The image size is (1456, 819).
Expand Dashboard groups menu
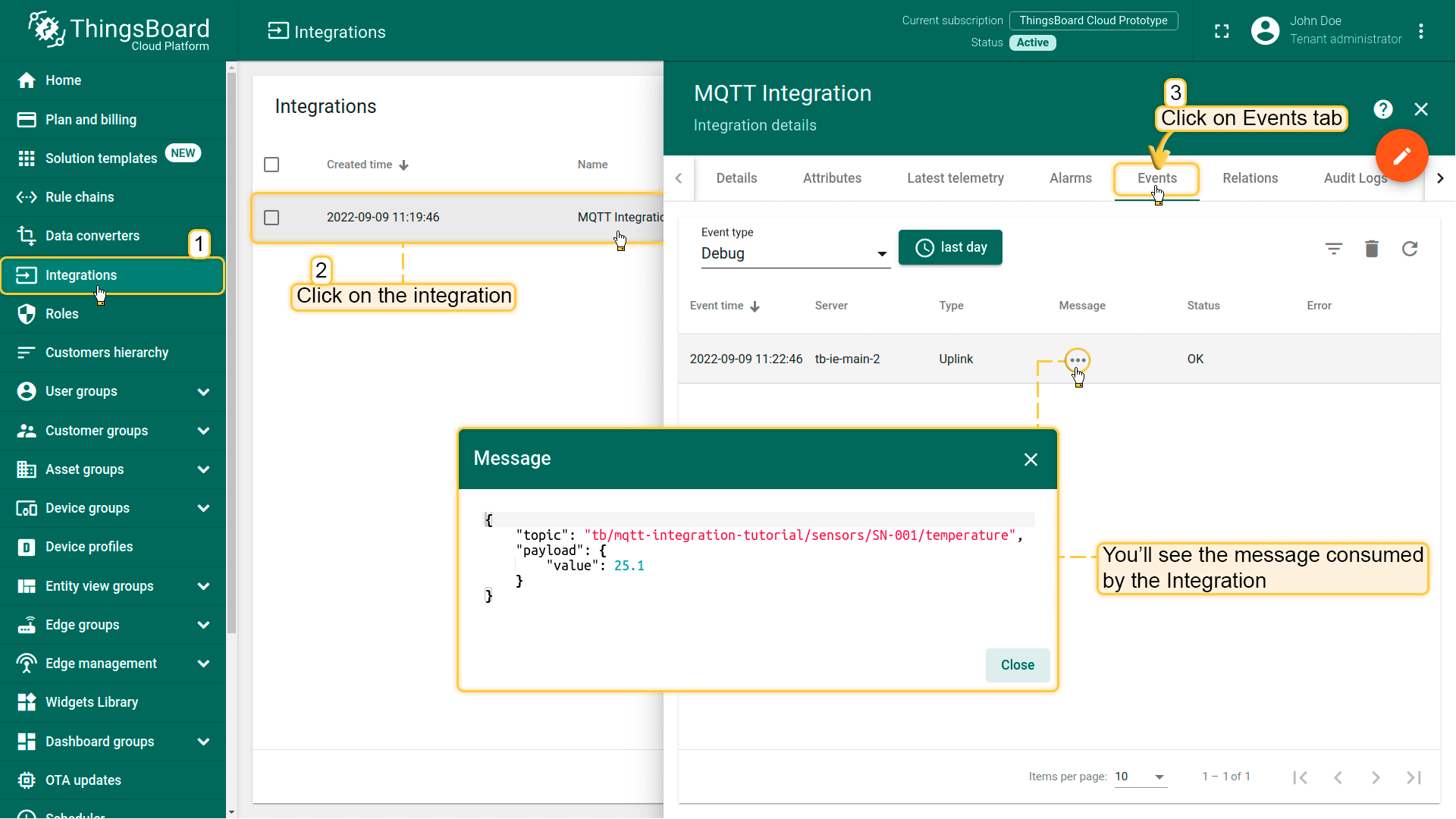click(x=203, y=742)
